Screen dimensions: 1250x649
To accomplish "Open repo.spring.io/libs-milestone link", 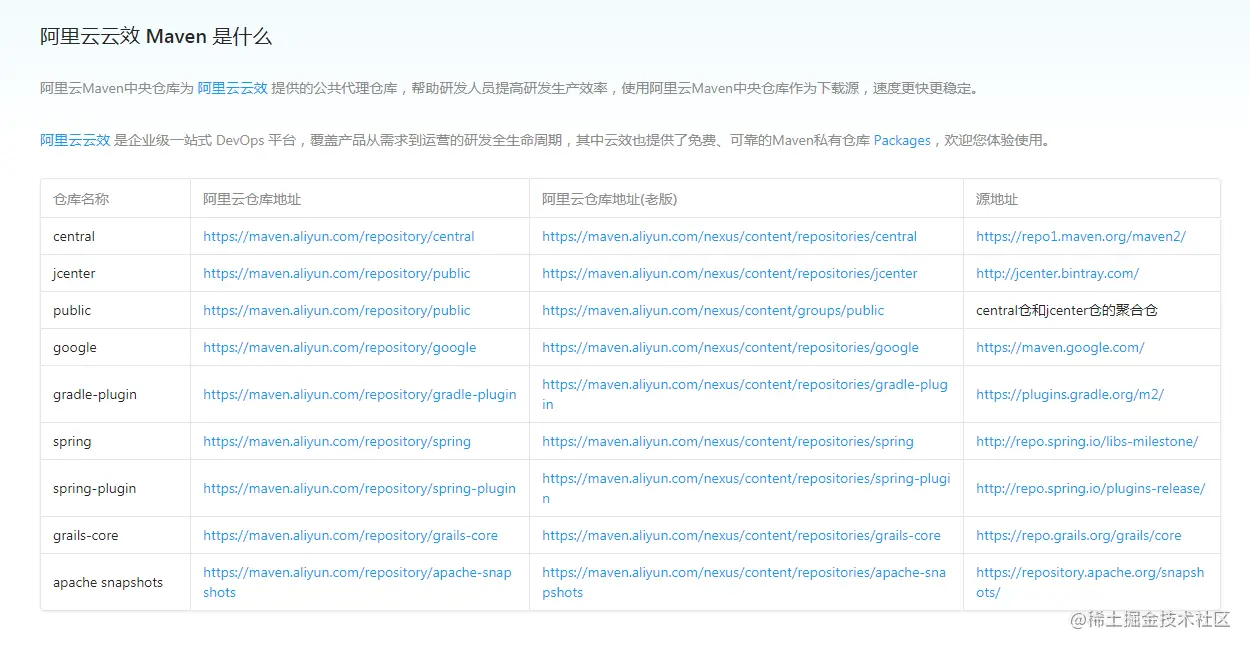I will coord(1087,442).
